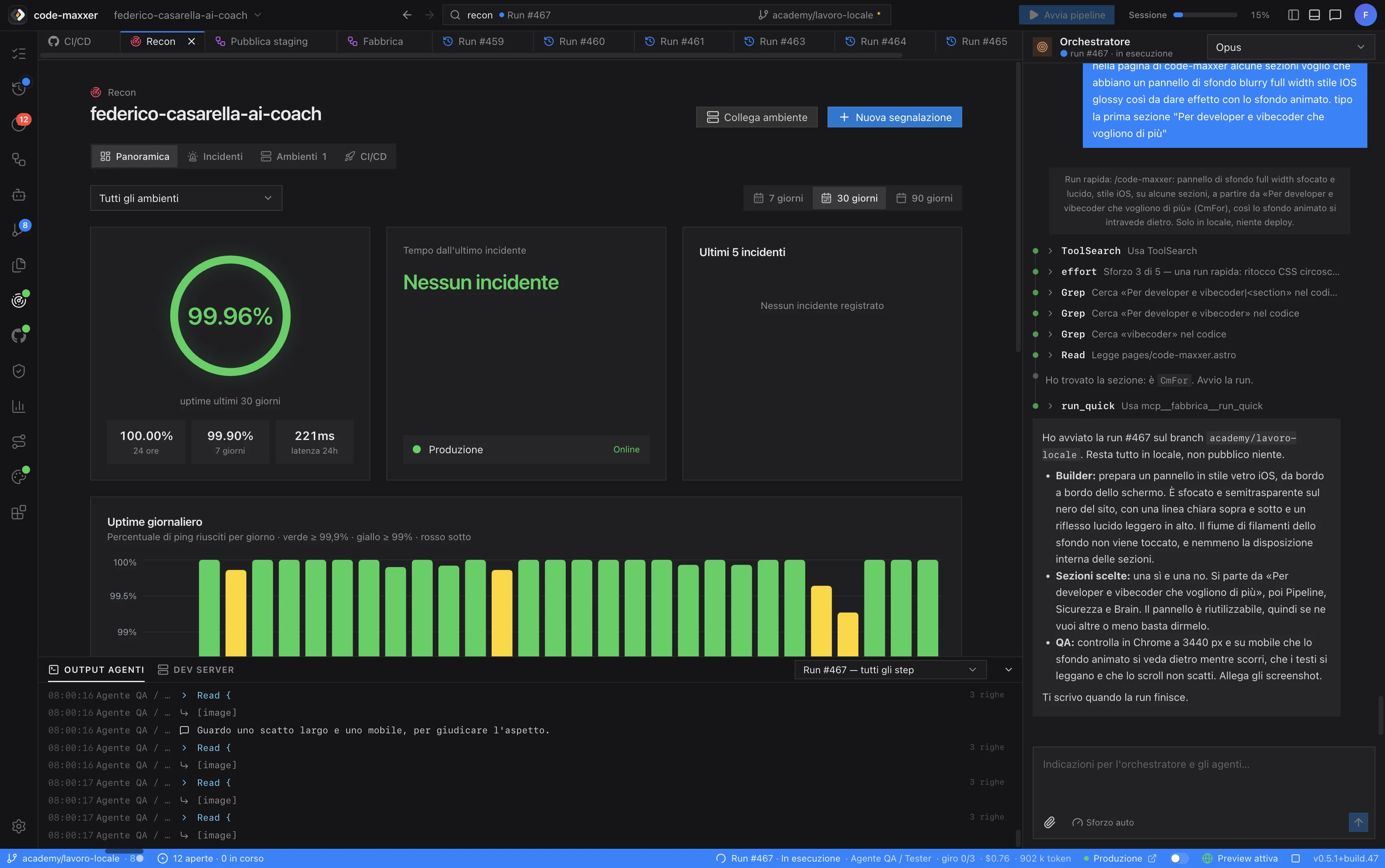Switch to the Incidenti tab
Image resolution: width=1385 pixels, height=868 pixels.
215,157
